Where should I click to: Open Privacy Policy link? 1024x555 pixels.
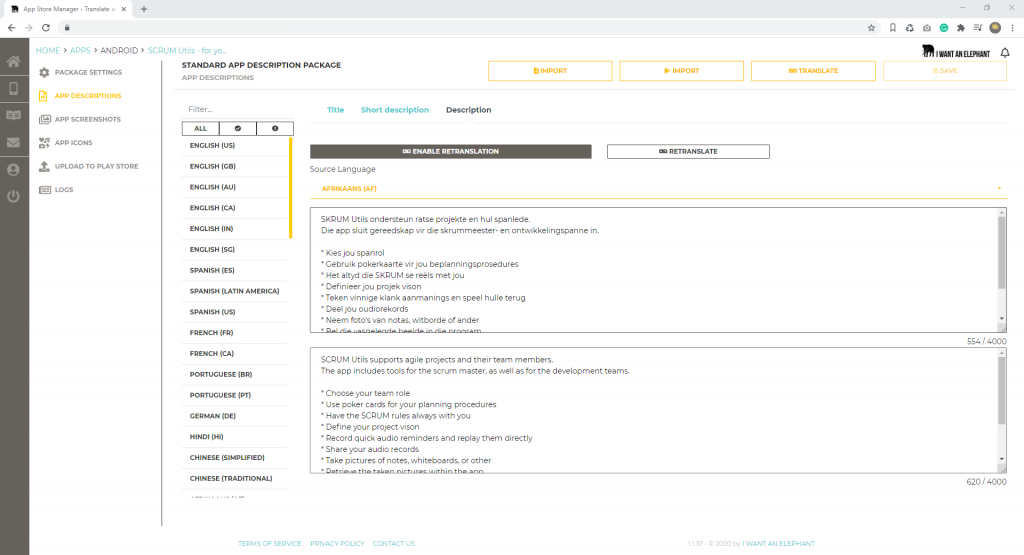tap(337, 544)
